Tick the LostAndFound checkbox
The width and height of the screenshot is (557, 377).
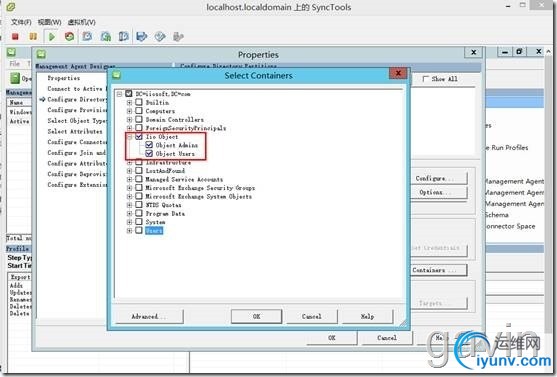pos(139,171)
